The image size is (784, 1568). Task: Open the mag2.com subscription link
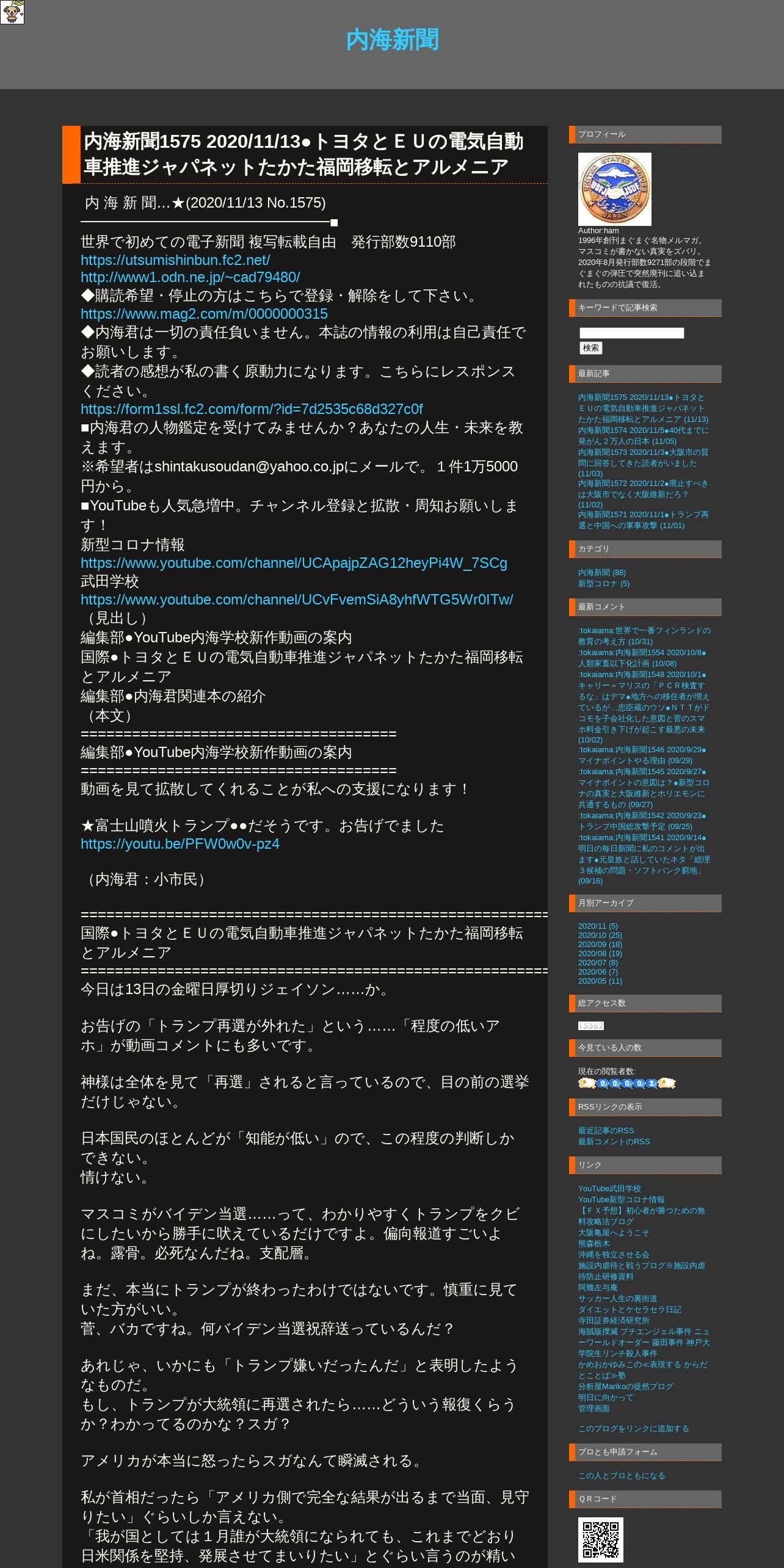204,314
